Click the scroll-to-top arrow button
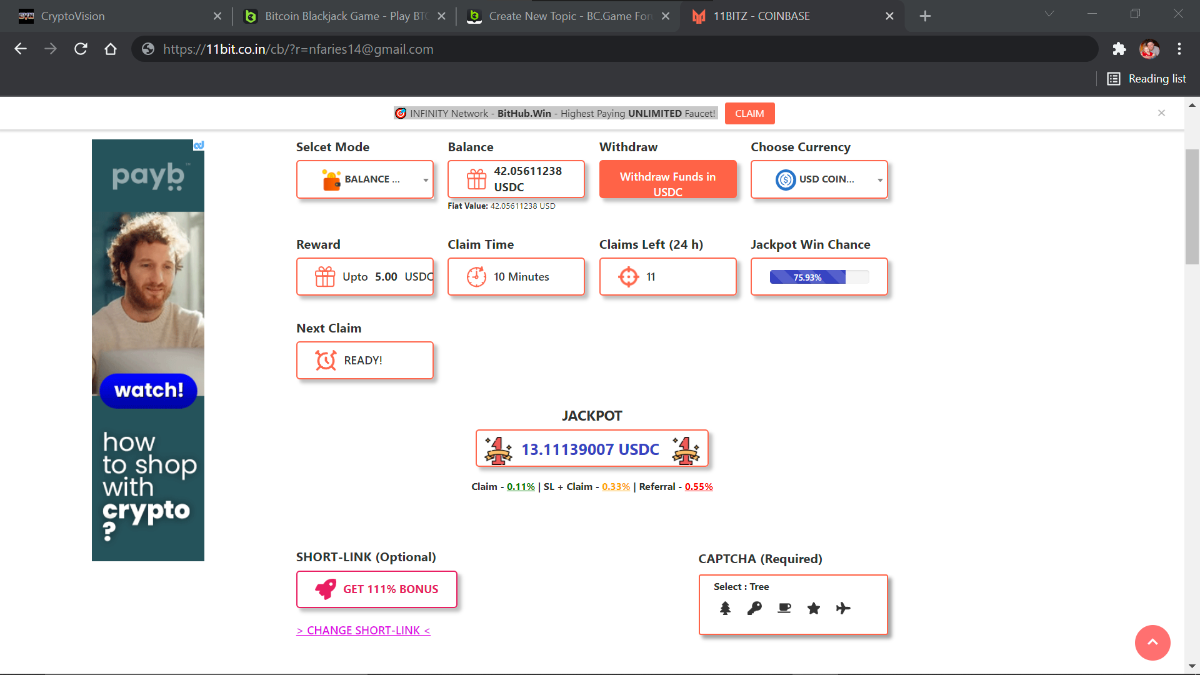Screen dimensions: 1200x675 1152,643
